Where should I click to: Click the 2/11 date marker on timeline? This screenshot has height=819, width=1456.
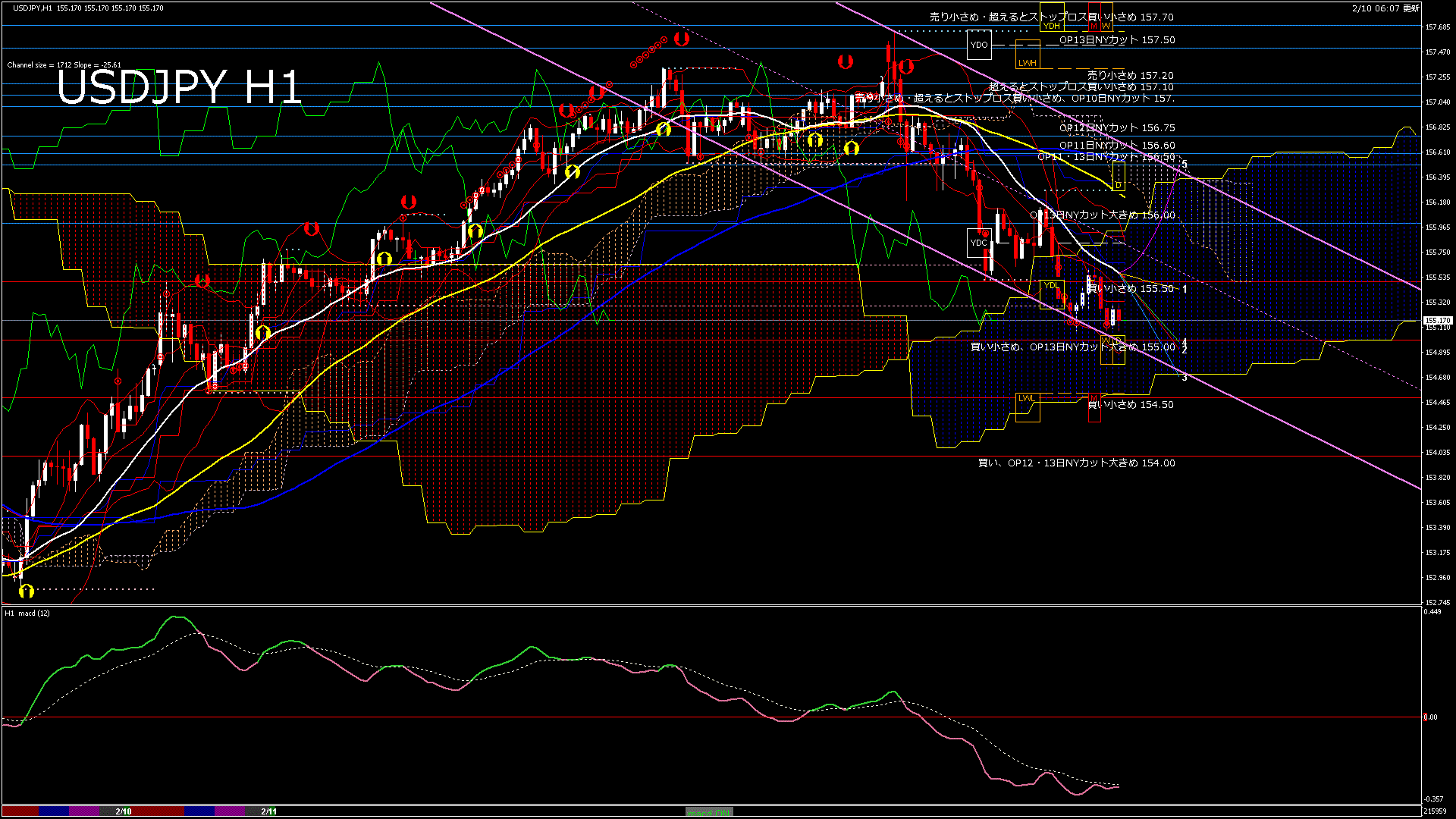coord(268,811)
